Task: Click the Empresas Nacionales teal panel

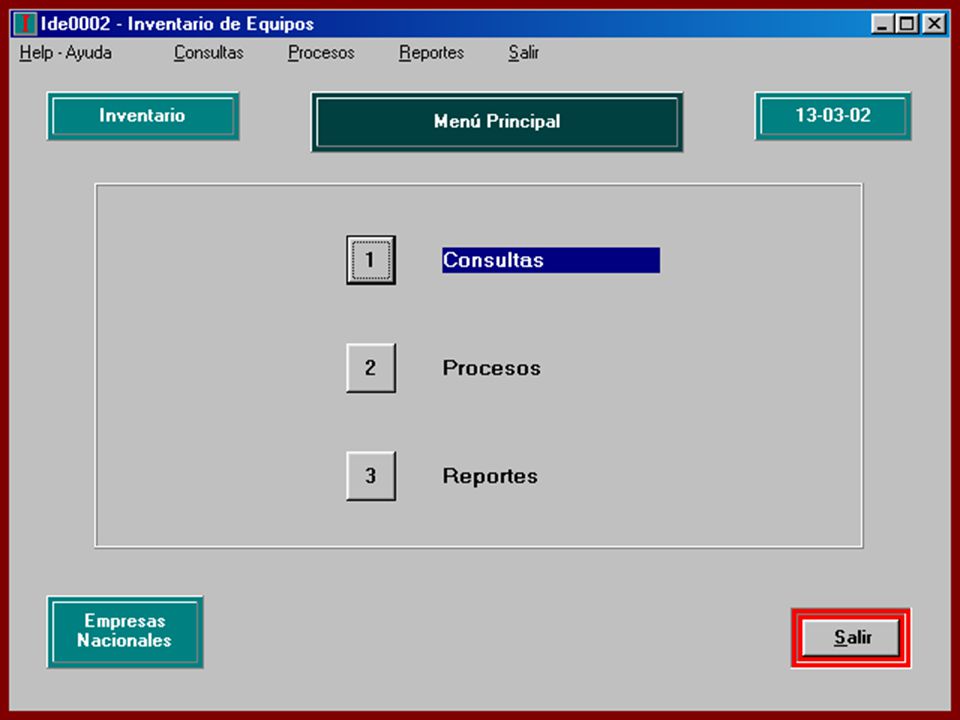Action: pyautogui.click(x=125, y=631)
